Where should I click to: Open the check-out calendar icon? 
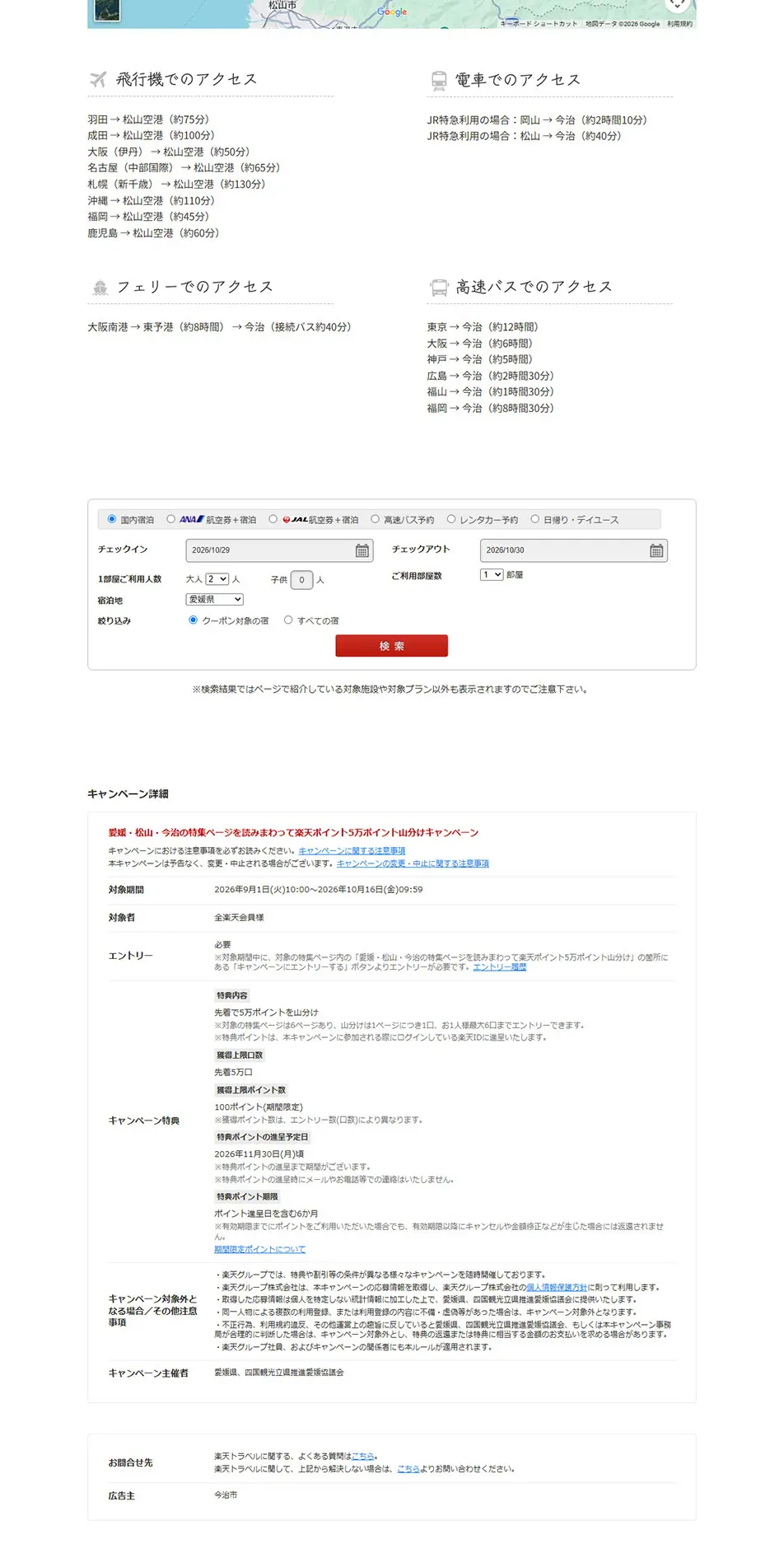click(656, 550)
